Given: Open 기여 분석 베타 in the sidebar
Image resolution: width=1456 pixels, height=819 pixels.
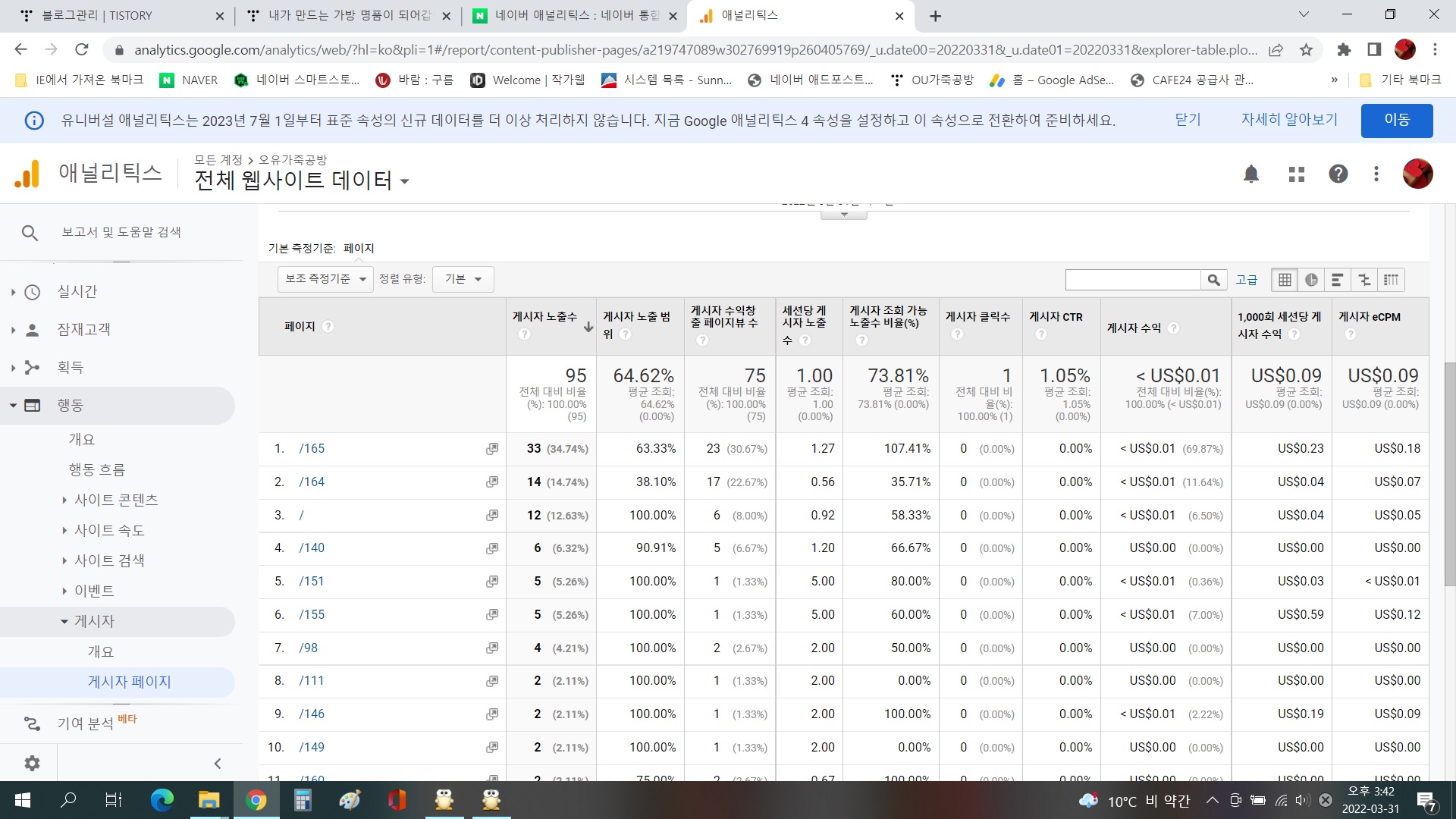Looking at the screenshot, I should tap(97, 723).
